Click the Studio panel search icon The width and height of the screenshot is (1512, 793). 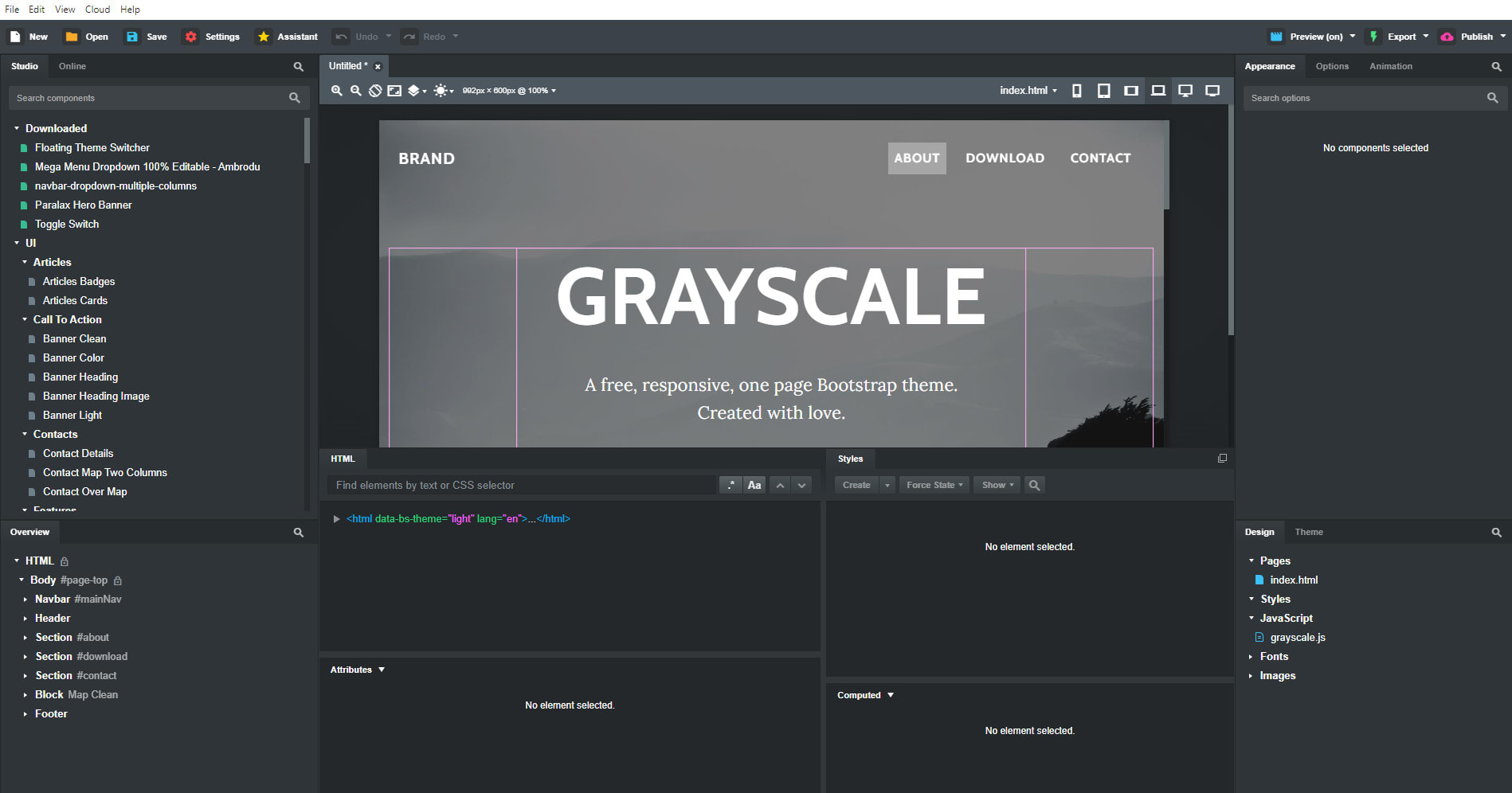pyautogui.click(x=299, y=67)
